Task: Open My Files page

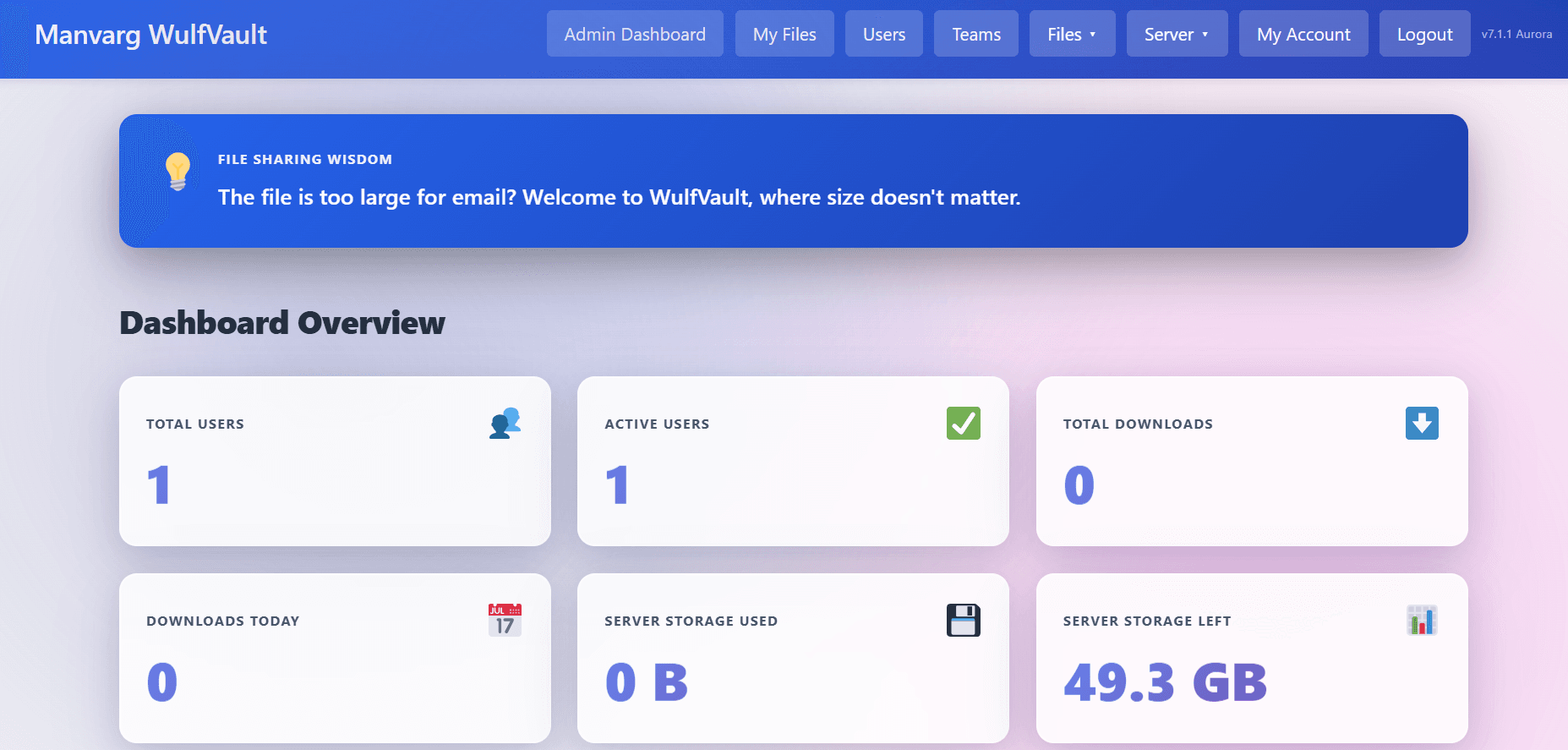Action: (784, 34)
